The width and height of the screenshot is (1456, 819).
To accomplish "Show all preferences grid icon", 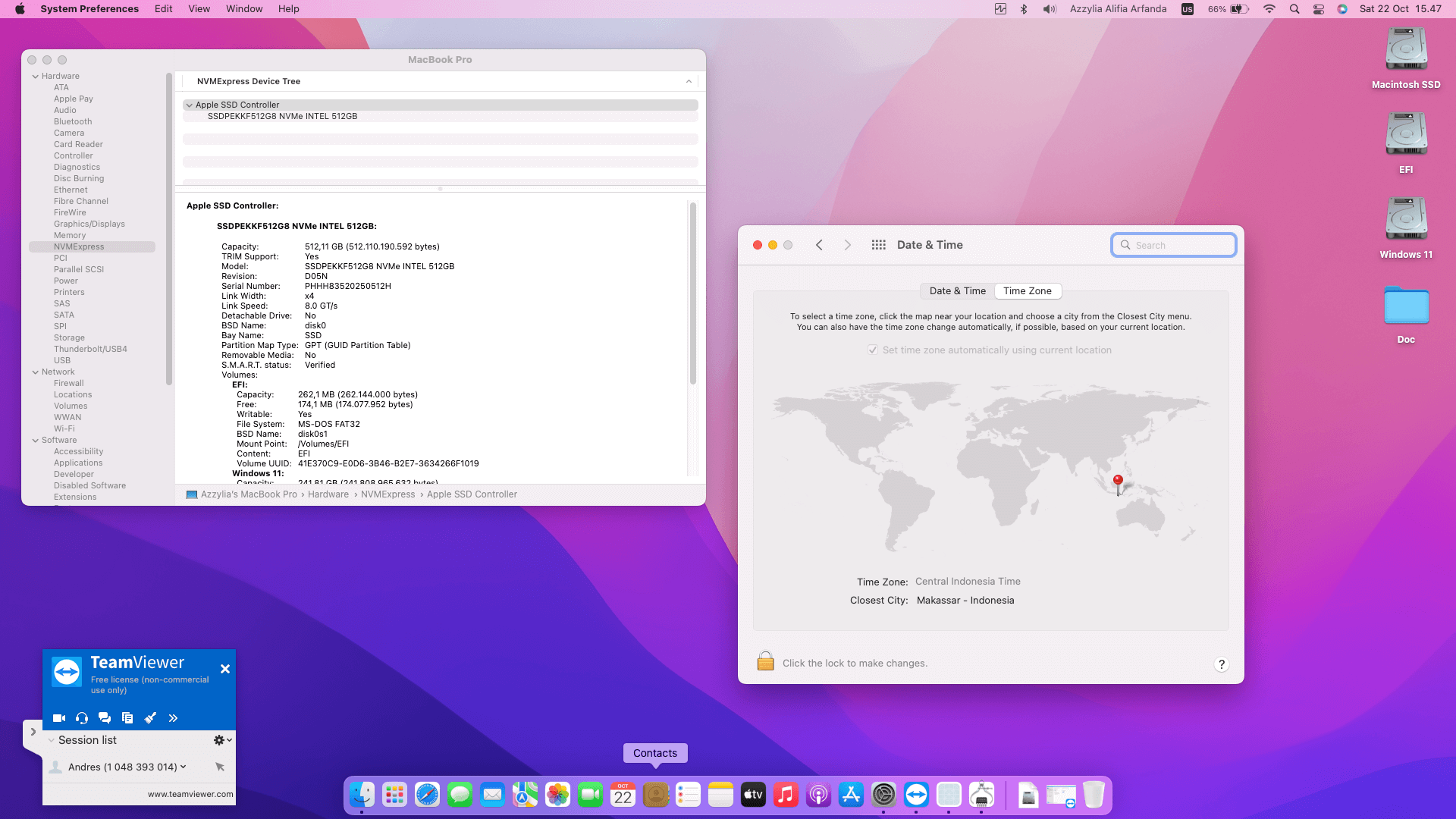I will [x=878, y=245].
